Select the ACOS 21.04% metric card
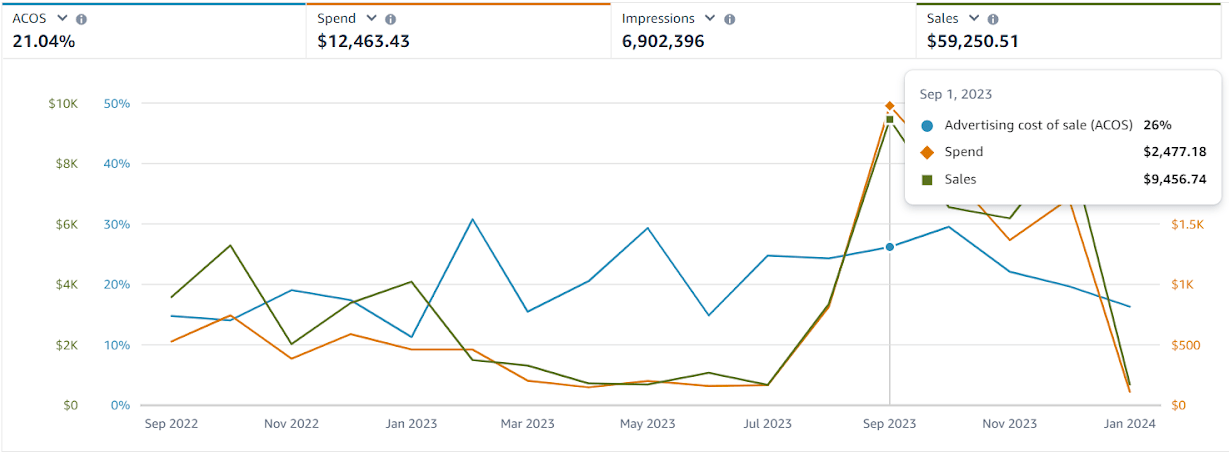The height and width of the screenshot is (469, 1229). click(x=153, y=30)
